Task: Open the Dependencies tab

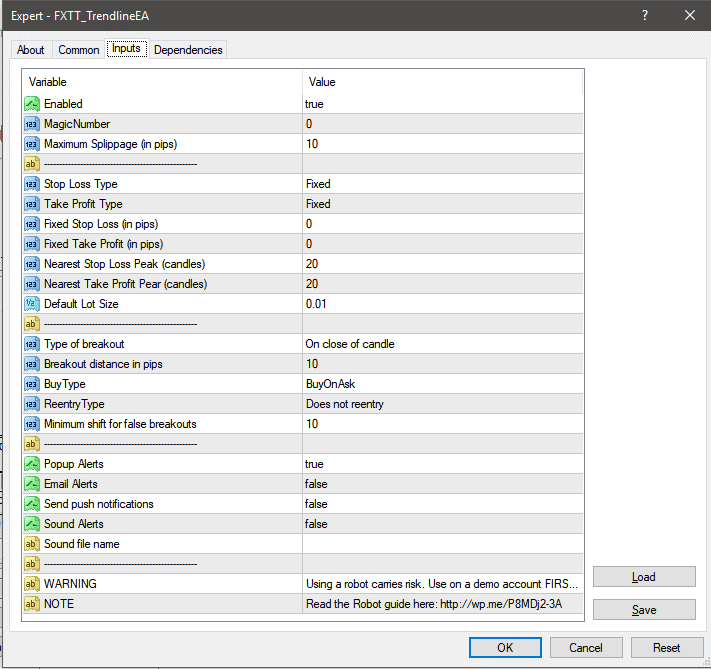Action: click(188, 49)
